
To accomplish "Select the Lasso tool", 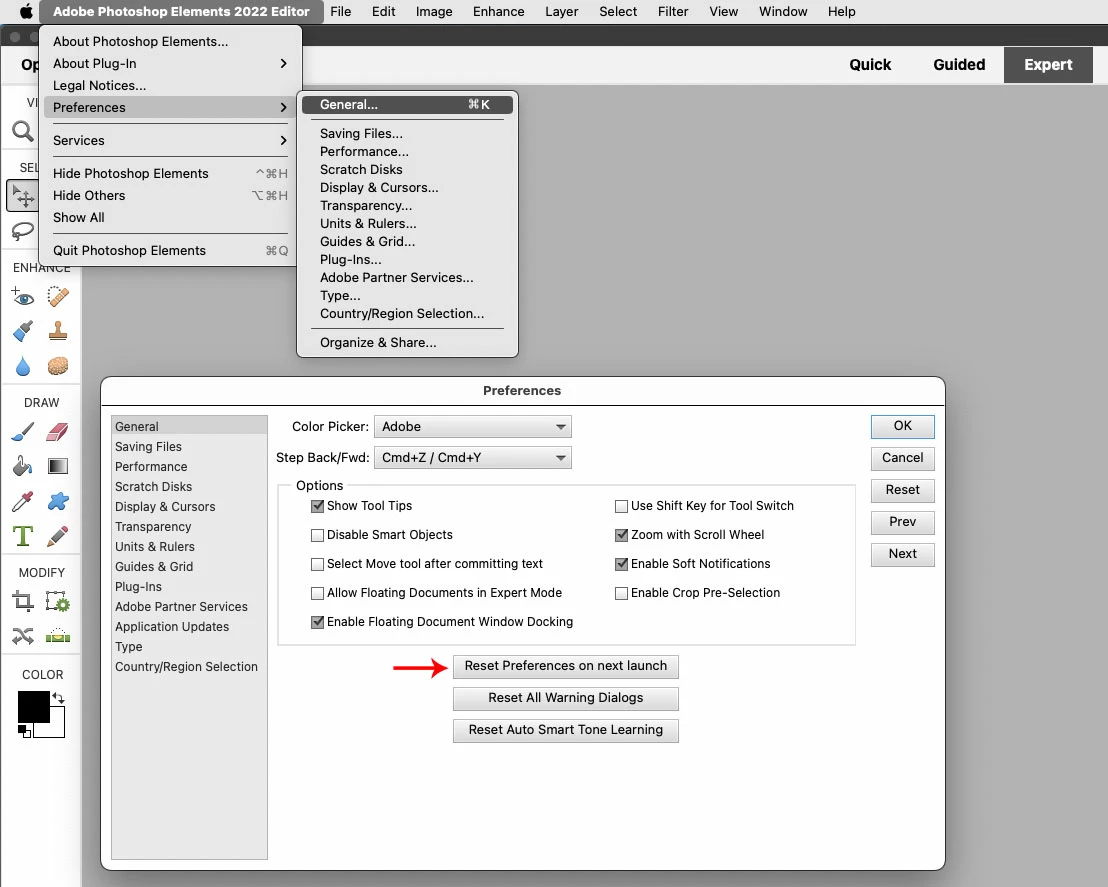I will 23,230.
